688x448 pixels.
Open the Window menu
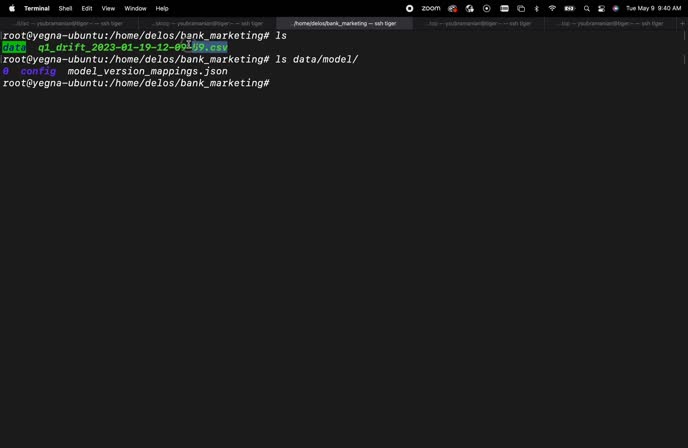pos(135,8)
